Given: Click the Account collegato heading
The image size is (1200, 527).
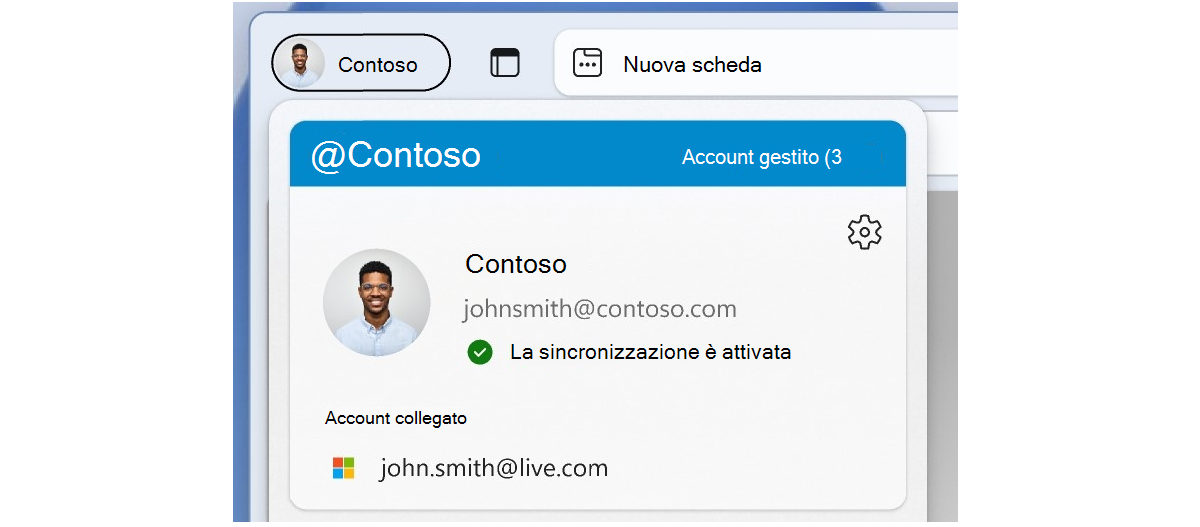Looking at the screenshot, I should (x=396, y=418).
